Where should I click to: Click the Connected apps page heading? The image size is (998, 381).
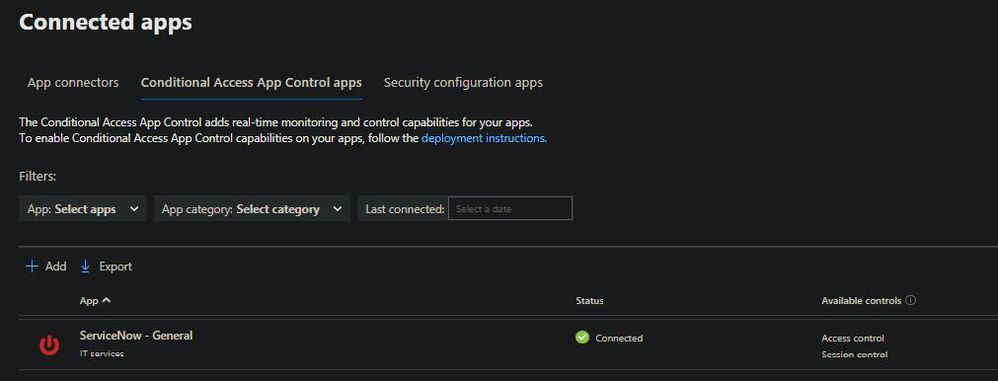click(106, 22)
